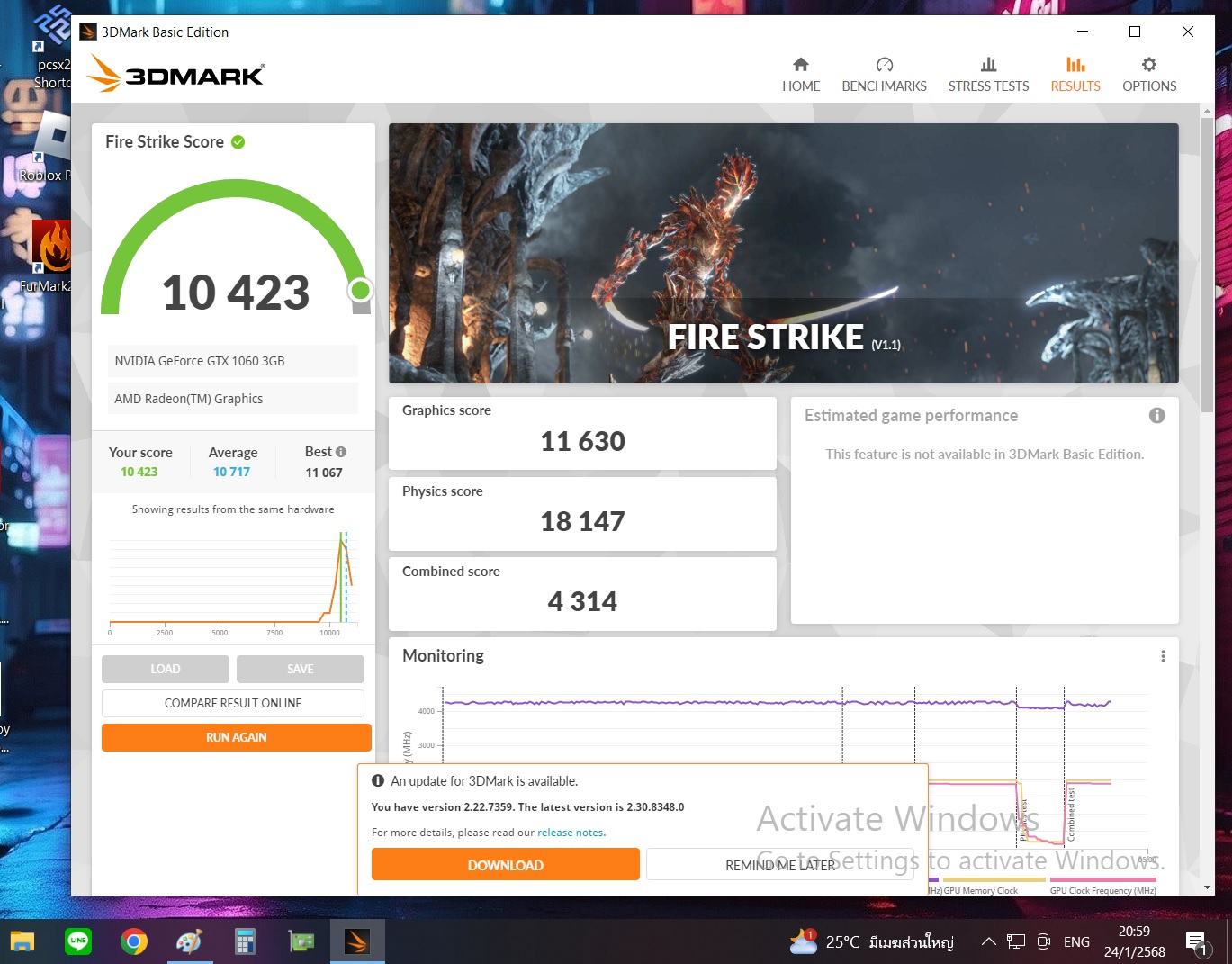Click NVIDIA GeForce GTX 1060 3GB entry
This screenshot has height=964, width=1232.
tap(233, 361)
